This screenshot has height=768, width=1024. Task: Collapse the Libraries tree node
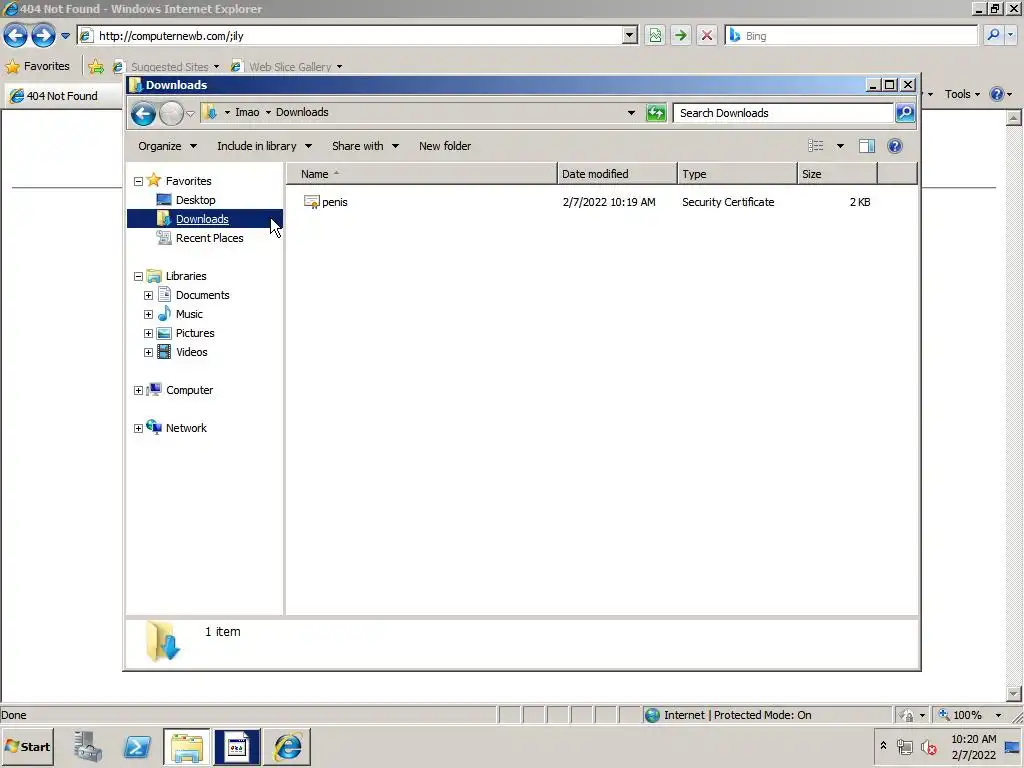(x=138, y=277)
